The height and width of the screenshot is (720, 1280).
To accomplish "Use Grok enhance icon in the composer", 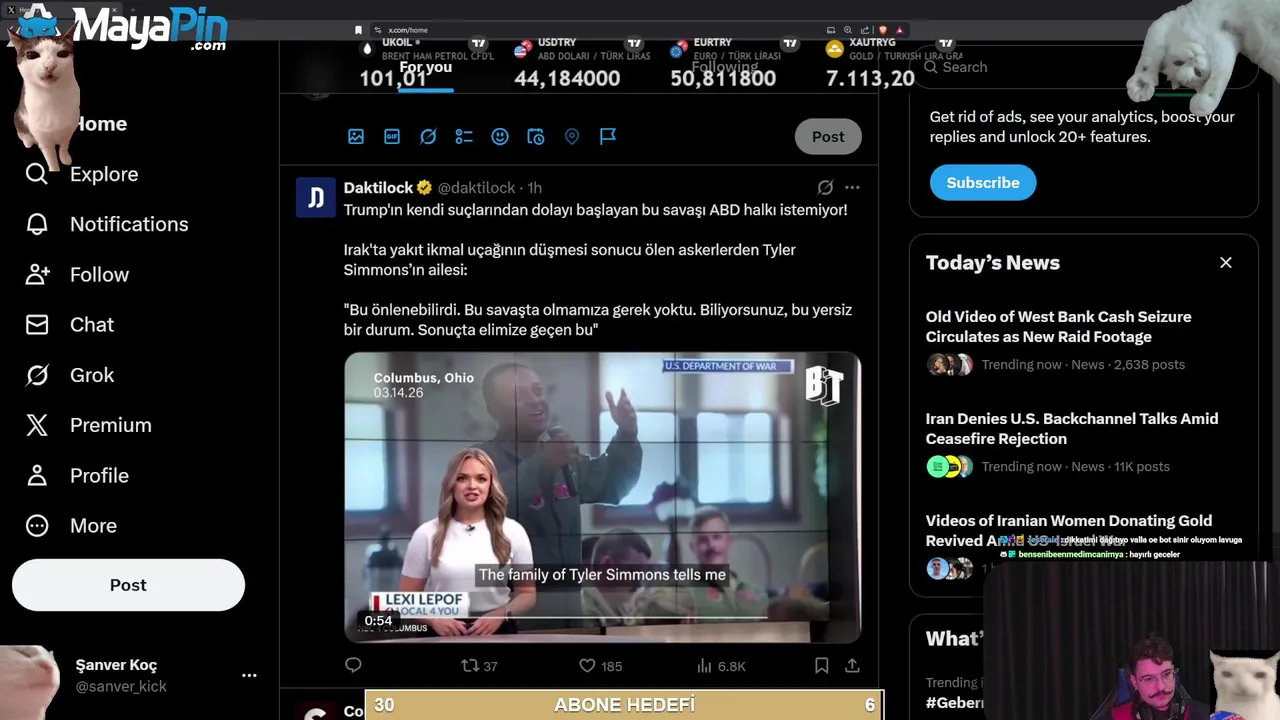I will tap(428, 136).
